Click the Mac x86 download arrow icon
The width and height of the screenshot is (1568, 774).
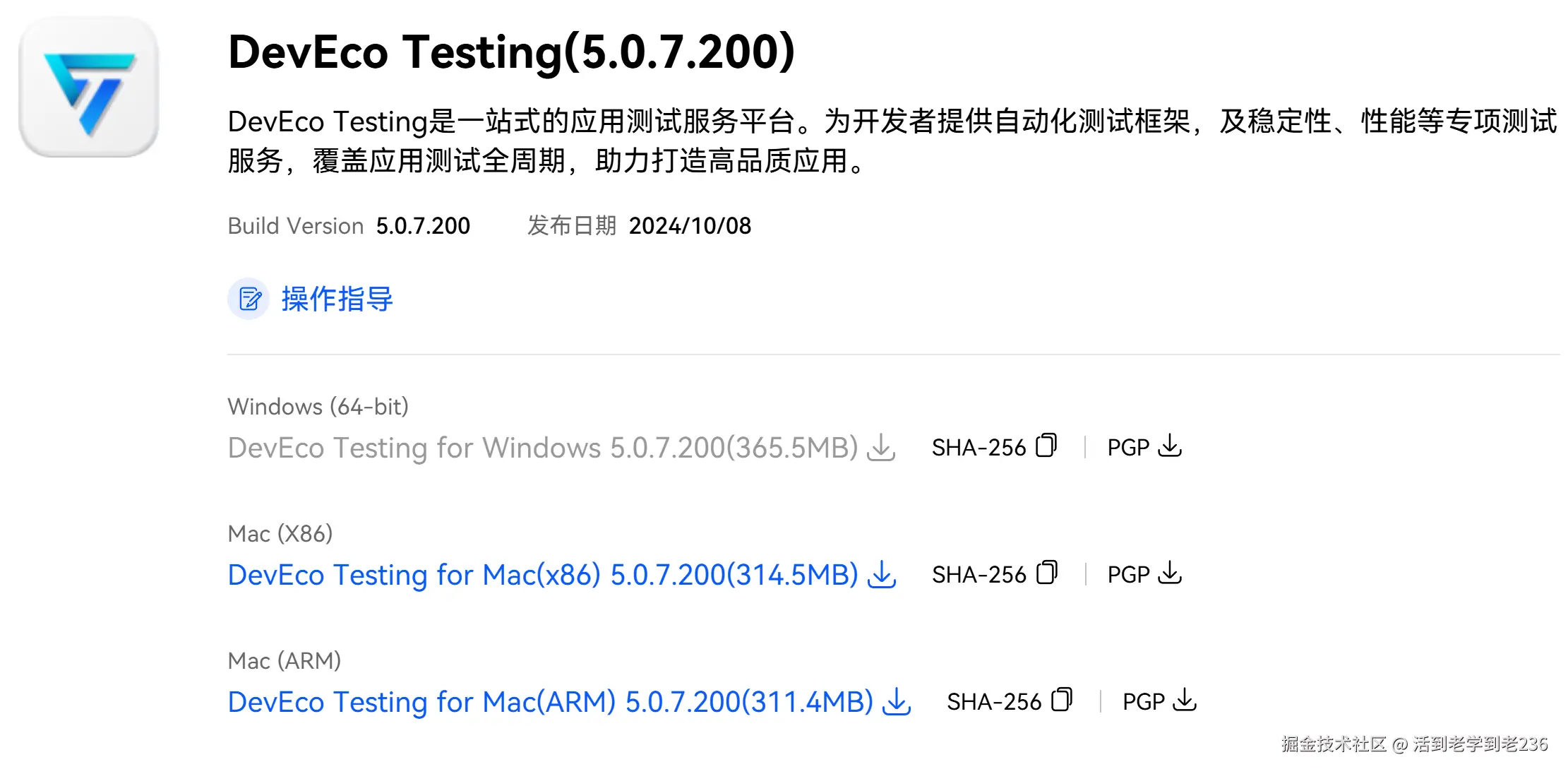tap(882, 575)
